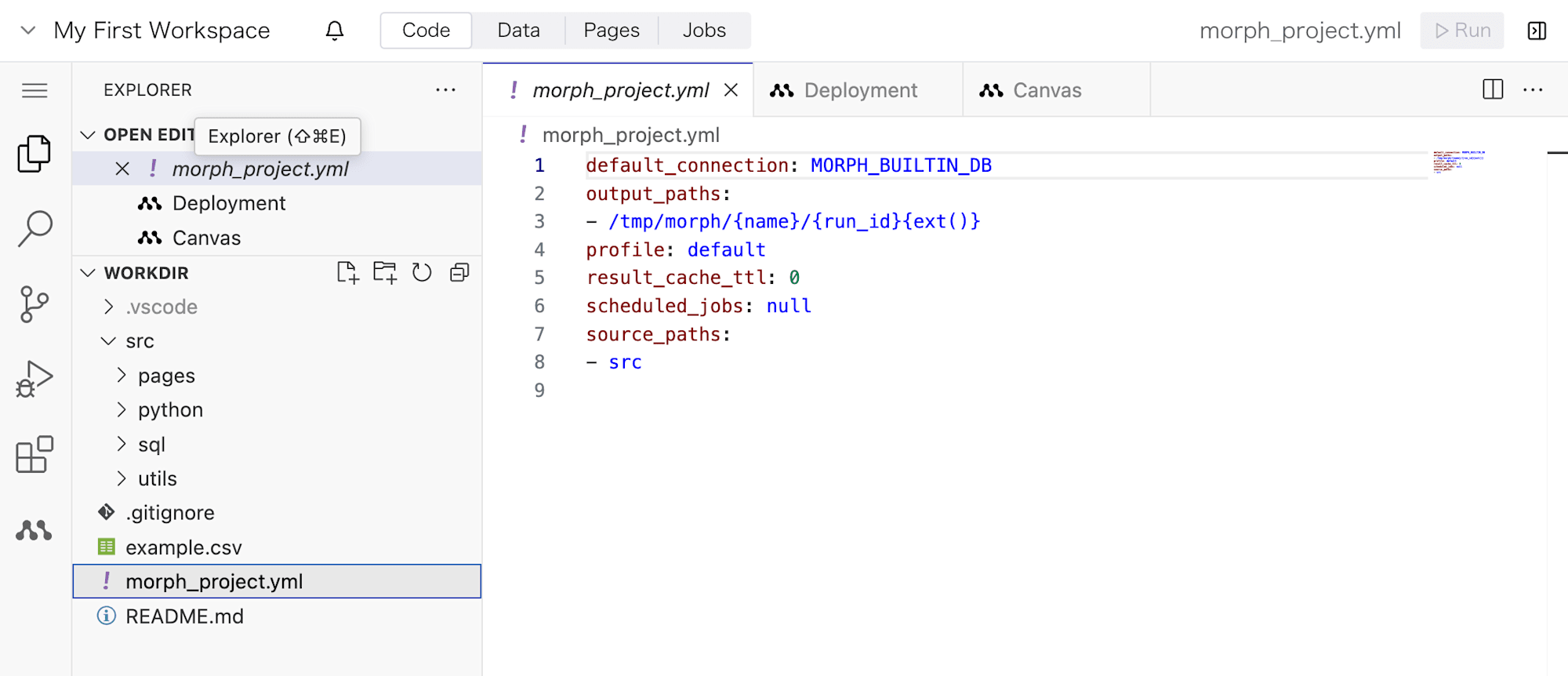Viewport: 1568px width, 676px height.
Task: Switch to the Code tab
Action: pos(426,31)
